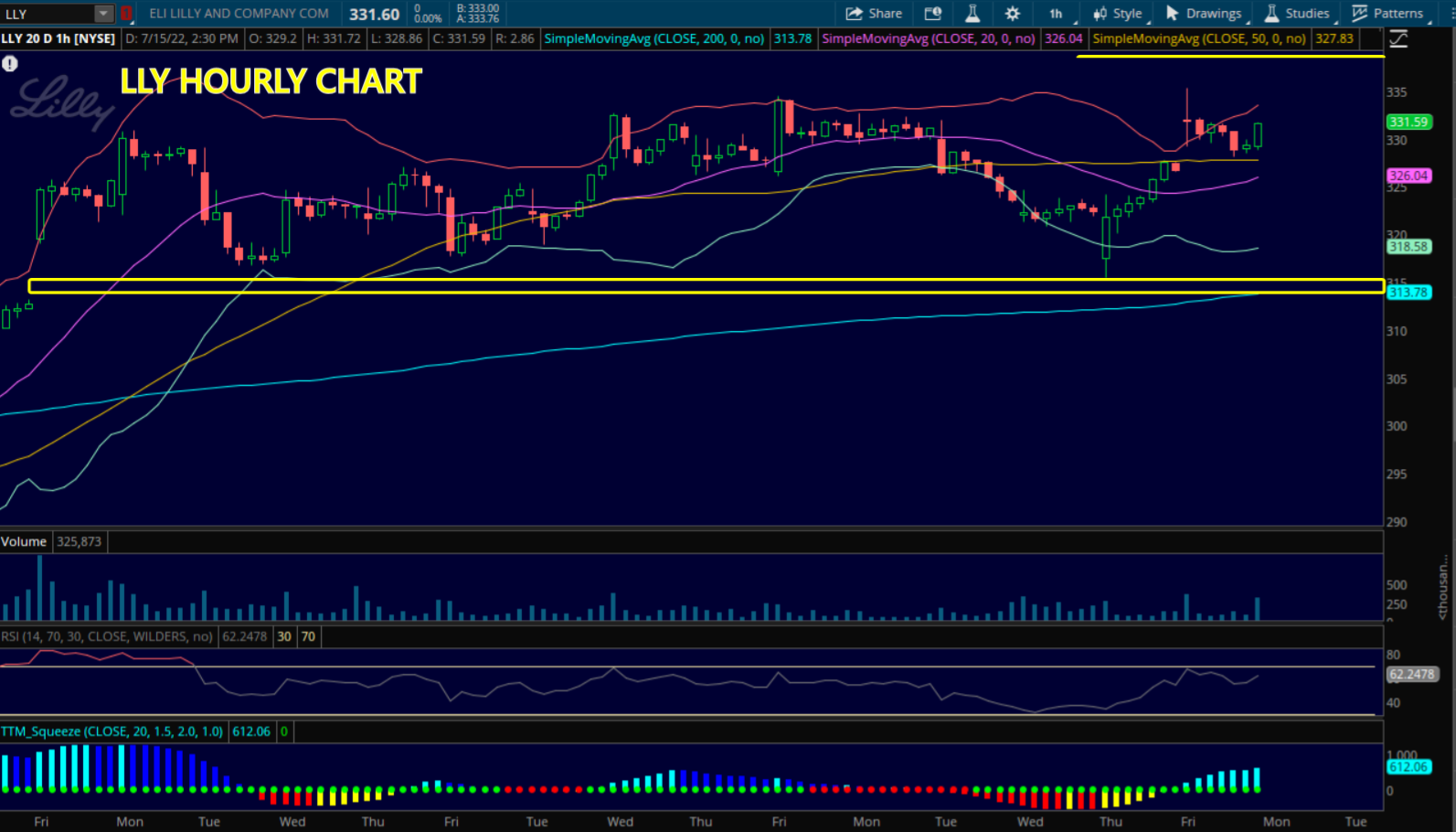Image resolution: width=1456 pixels, height=832 pixels.
Task: Click the close value C: 331.59 in header
Action: coord(459,38)
